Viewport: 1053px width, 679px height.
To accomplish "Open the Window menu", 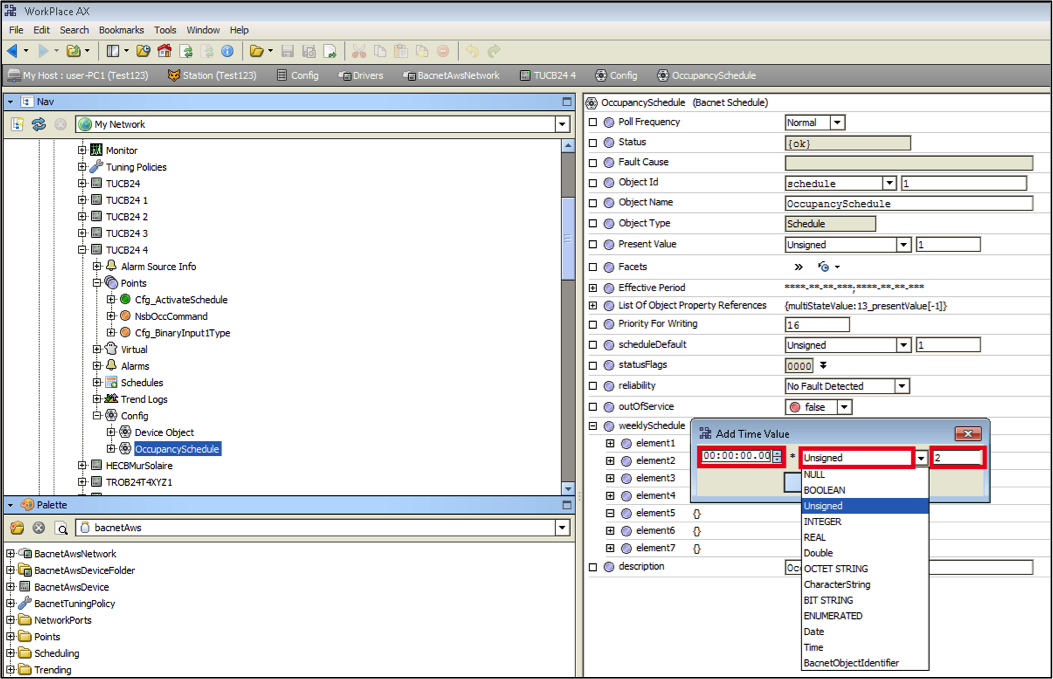I will [203, 30].
